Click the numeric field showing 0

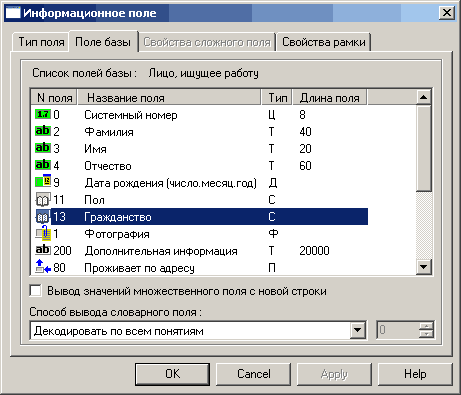coord(397,330)
